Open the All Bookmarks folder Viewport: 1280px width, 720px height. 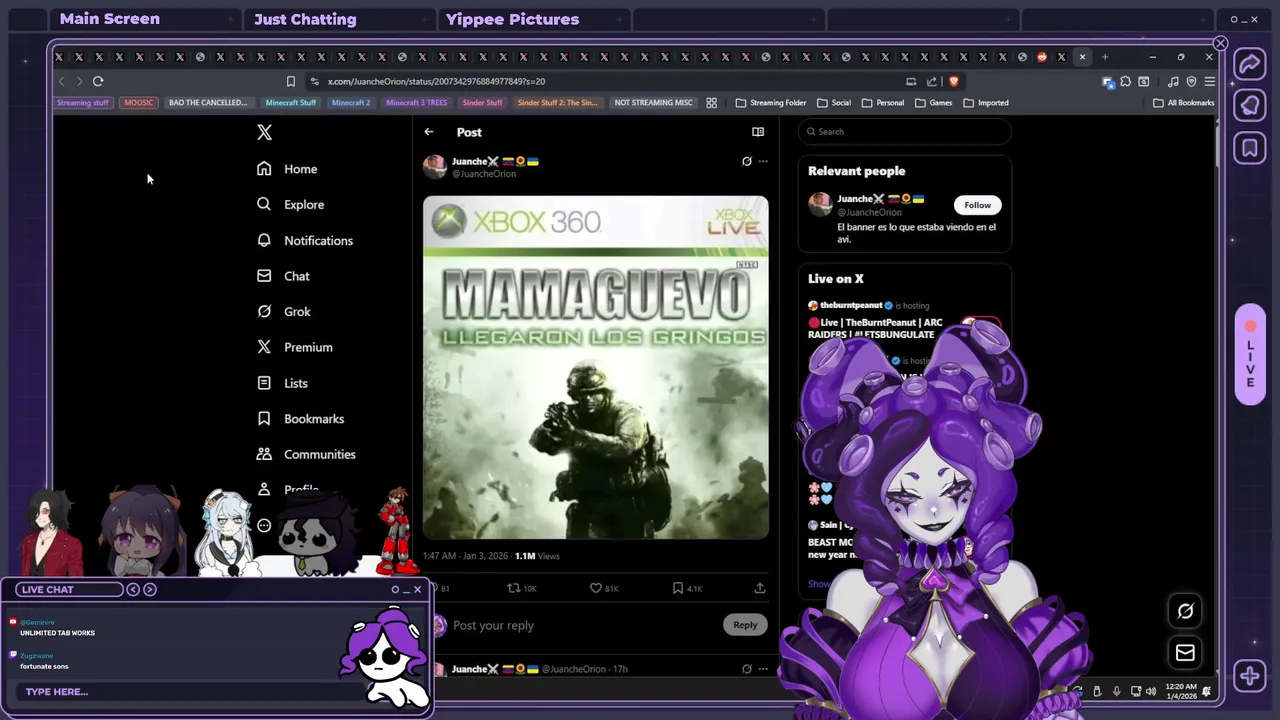tap(1184, 102)
